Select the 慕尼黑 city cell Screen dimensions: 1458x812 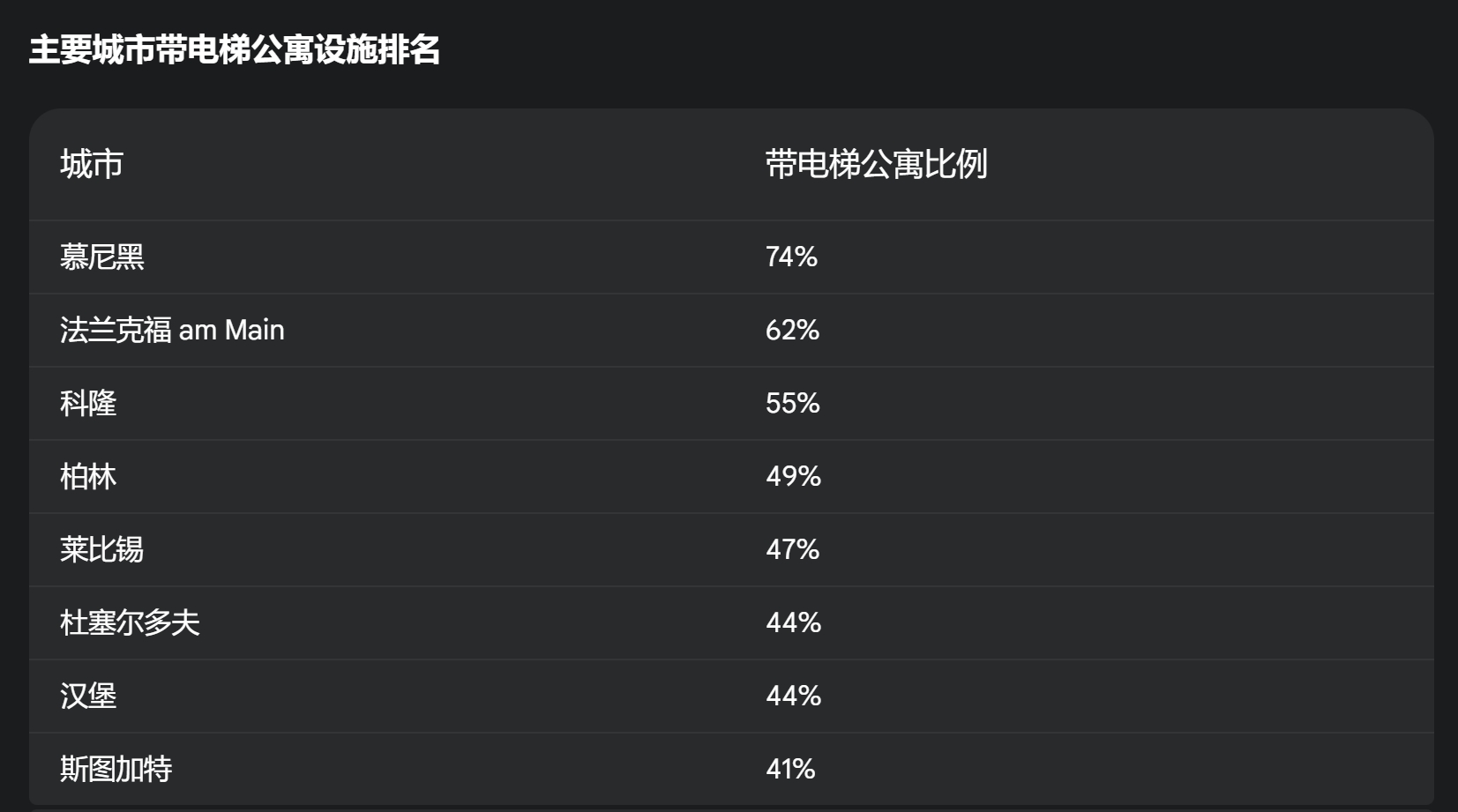[102, 257]
